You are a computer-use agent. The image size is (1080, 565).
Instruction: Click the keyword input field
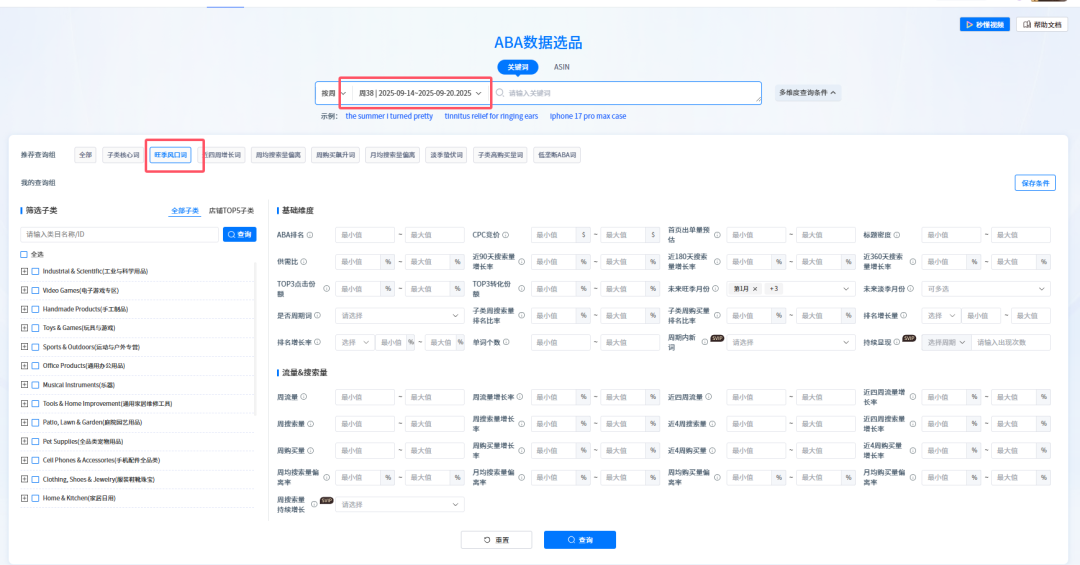pyautogui.click(x=627, y=93)
